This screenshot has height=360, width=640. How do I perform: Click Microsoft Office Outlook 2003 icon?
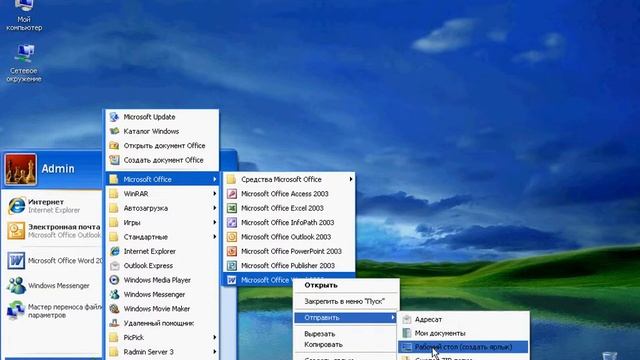tap(231, 237)
